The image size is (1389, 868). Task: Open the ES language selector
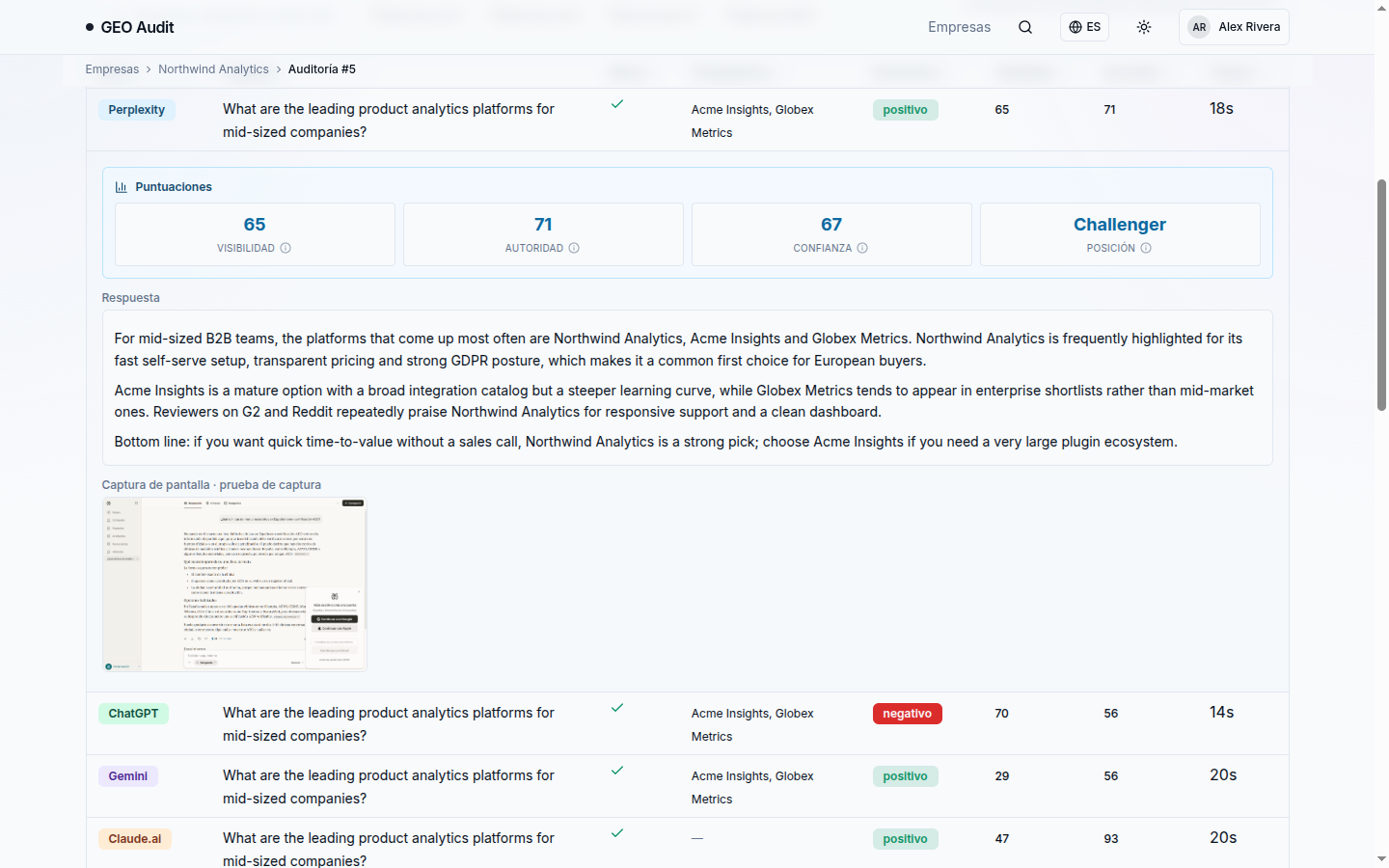point(1084,27)
